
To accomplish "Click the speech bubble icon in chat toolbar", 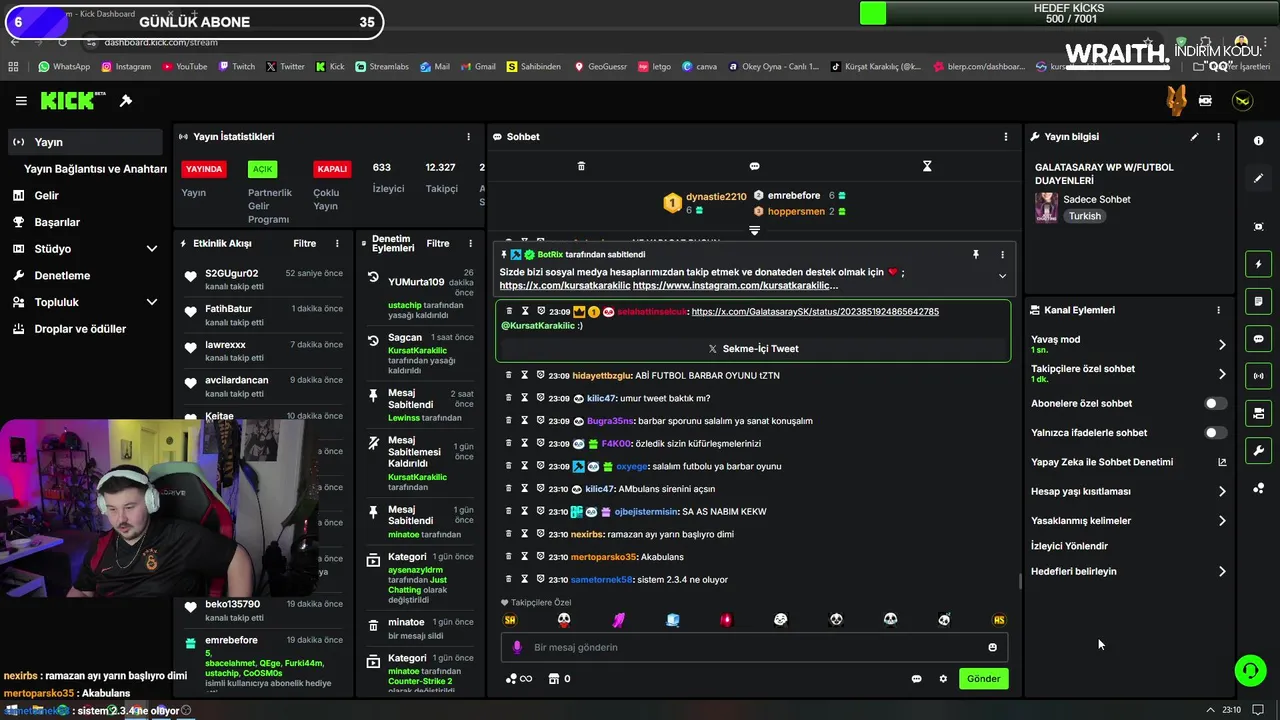I will click(x=754, y=166).
